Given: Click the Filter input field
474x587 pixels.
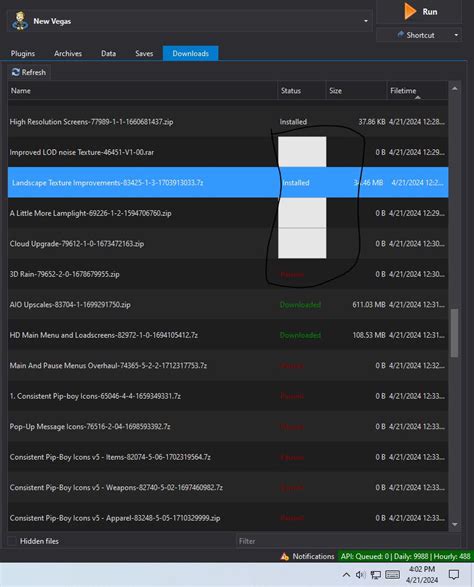Looking at the screenshot, I should click(x=348, y=541).
